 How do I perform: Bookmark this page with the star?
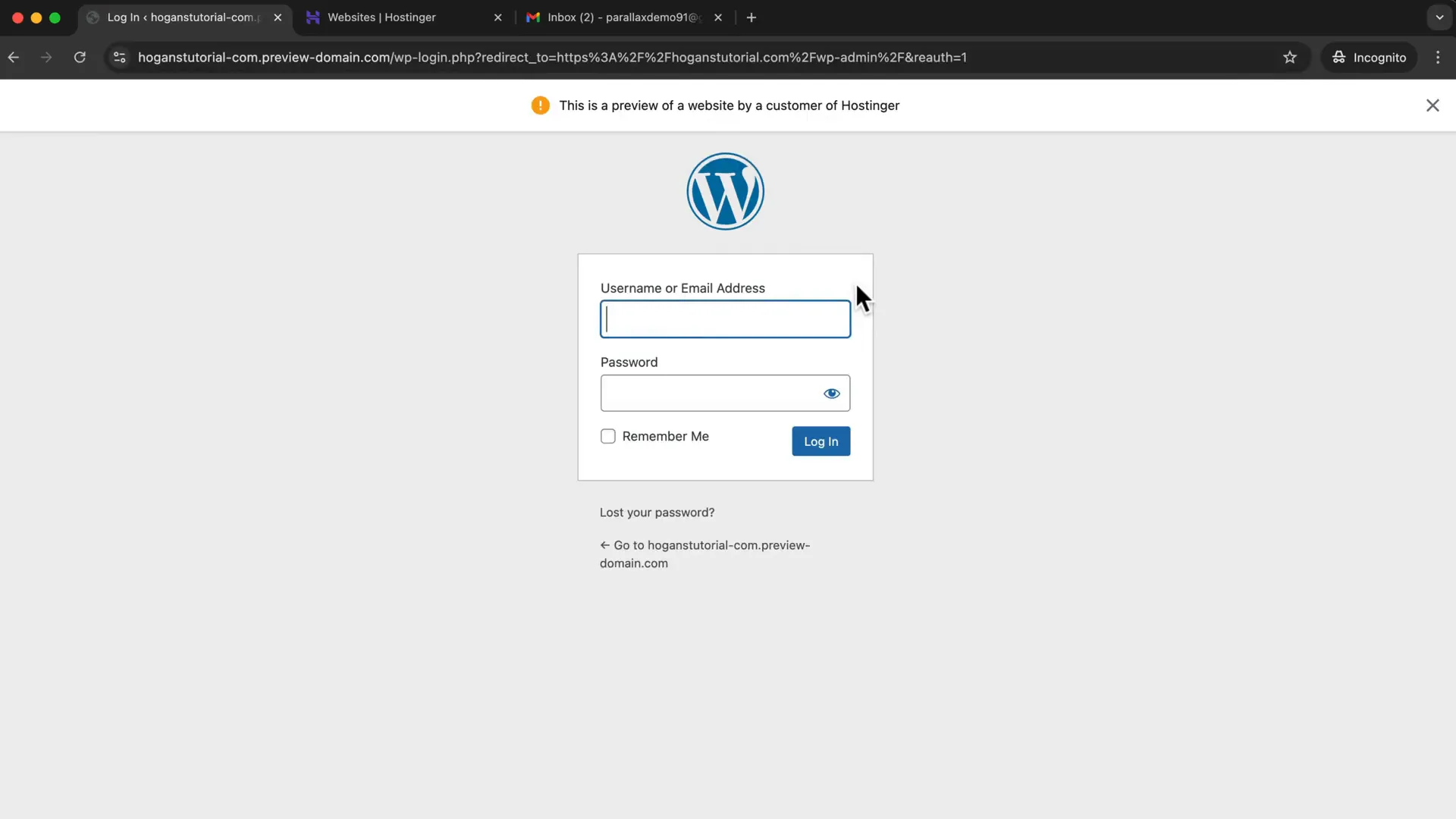1289,58
